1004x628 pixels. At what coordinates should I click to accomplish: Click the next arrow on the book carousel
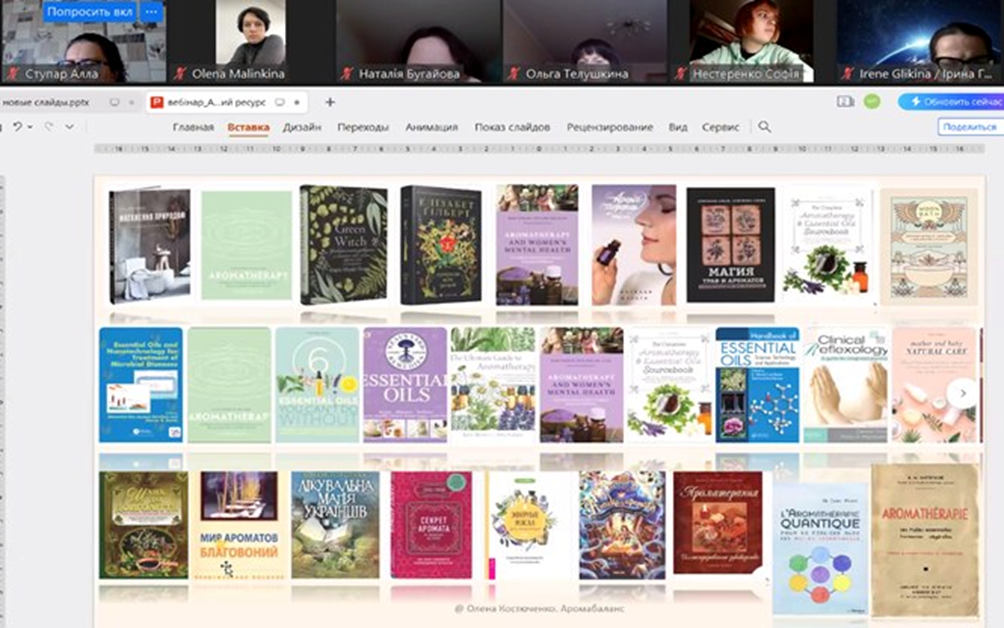tap(963, 393)
